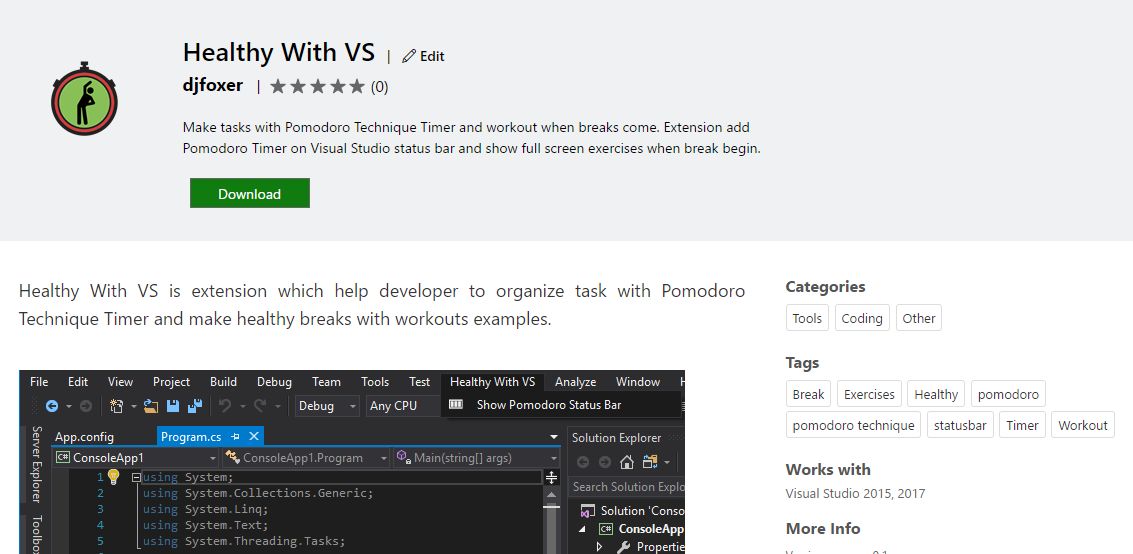Click the Redo arrow icon
1133x554 pixels.
click(x=260, y=406)
